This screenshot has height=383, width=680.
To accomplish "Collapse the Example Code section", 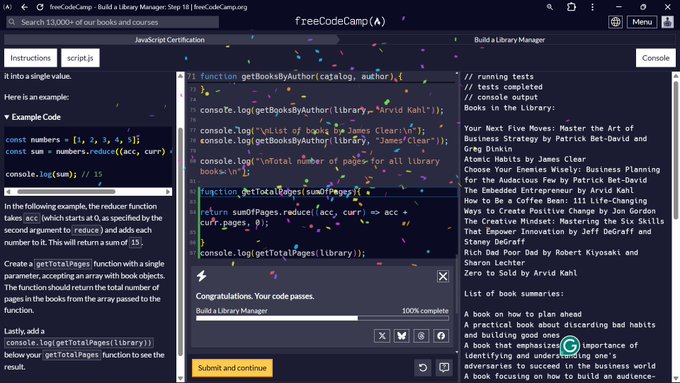I will (33, 117).
